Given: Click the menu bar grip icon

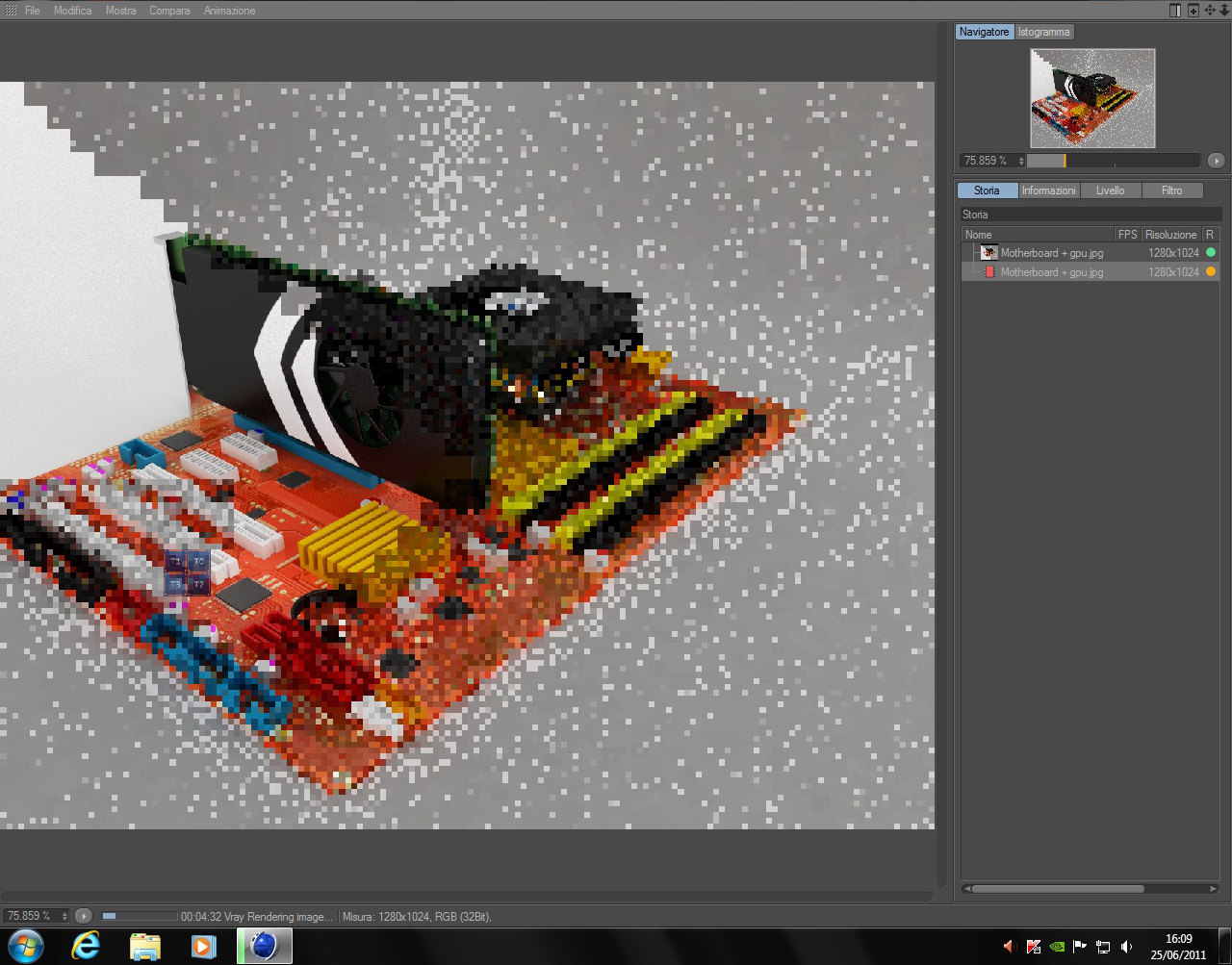Looking at the screenshot, I should click(x=11, y=11).
